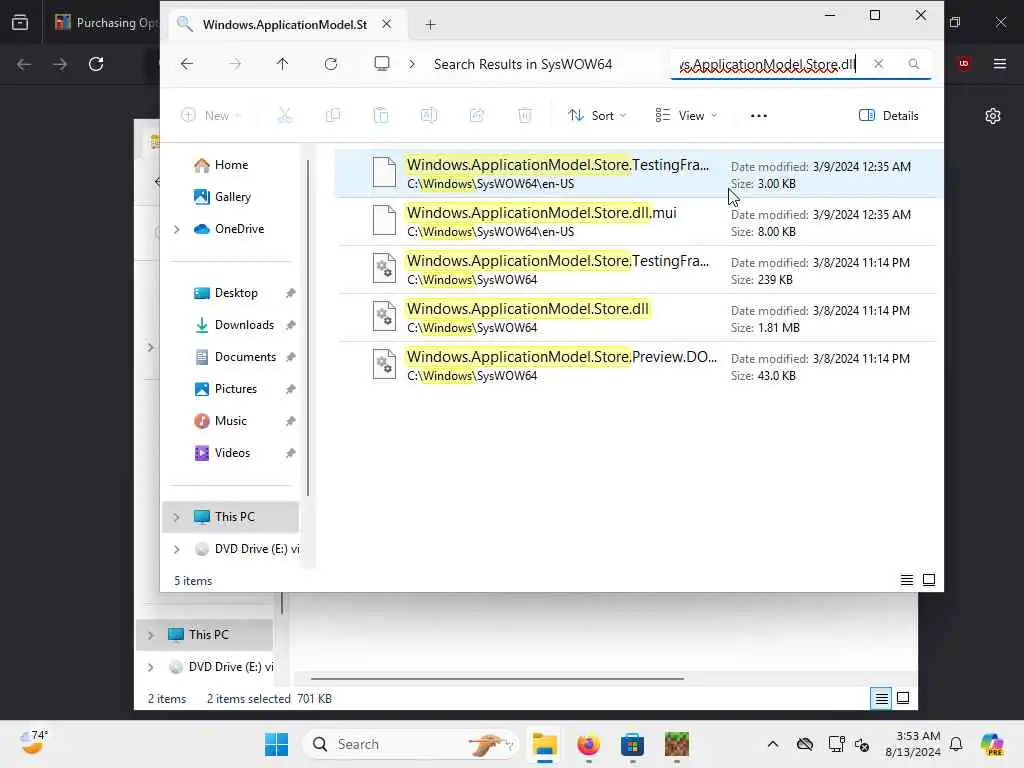Open the See more options menu

tap(759, 116)
